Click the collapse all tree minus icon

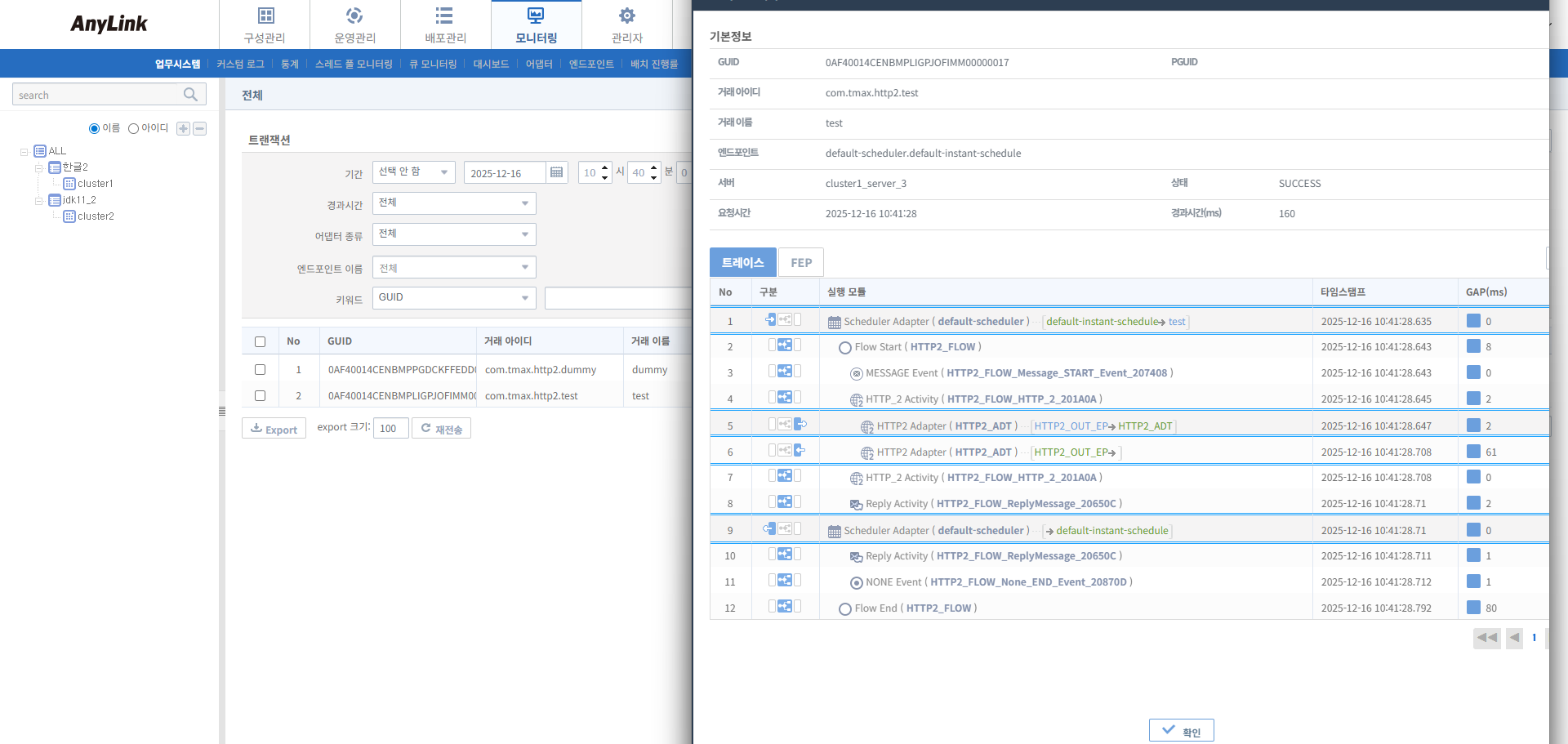point(200,129)
